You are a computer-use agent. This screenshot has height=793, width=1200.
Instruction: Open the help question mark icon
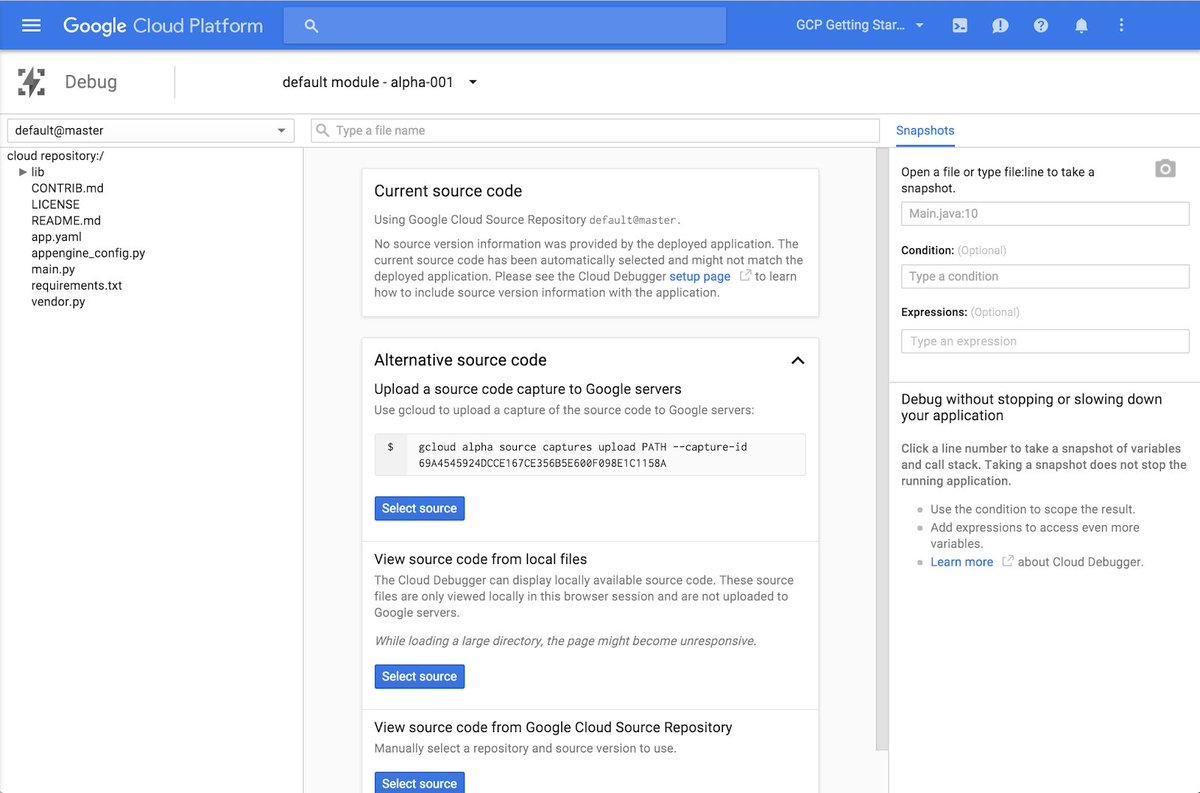[1041, 26]
